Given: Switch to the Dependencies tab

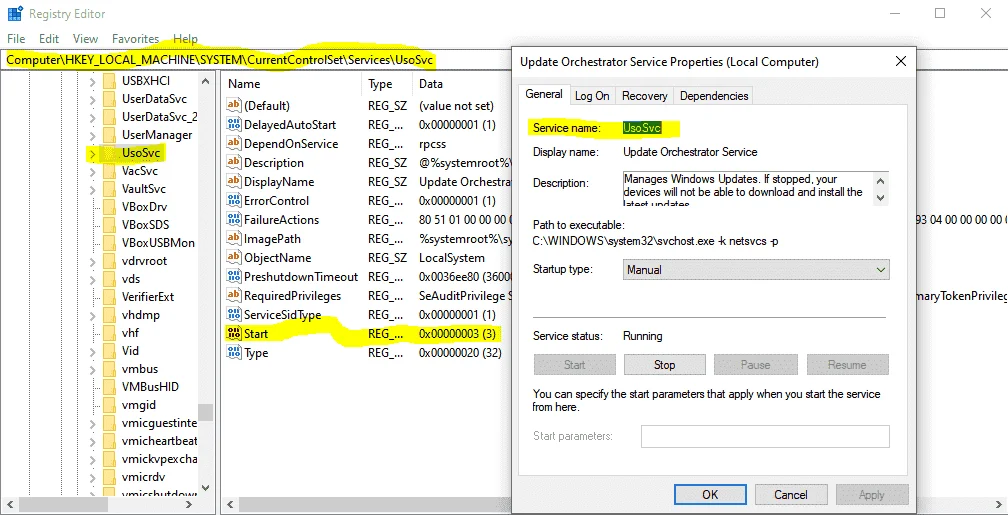Looking at the screenshot, I should click(x=714, y=96).
